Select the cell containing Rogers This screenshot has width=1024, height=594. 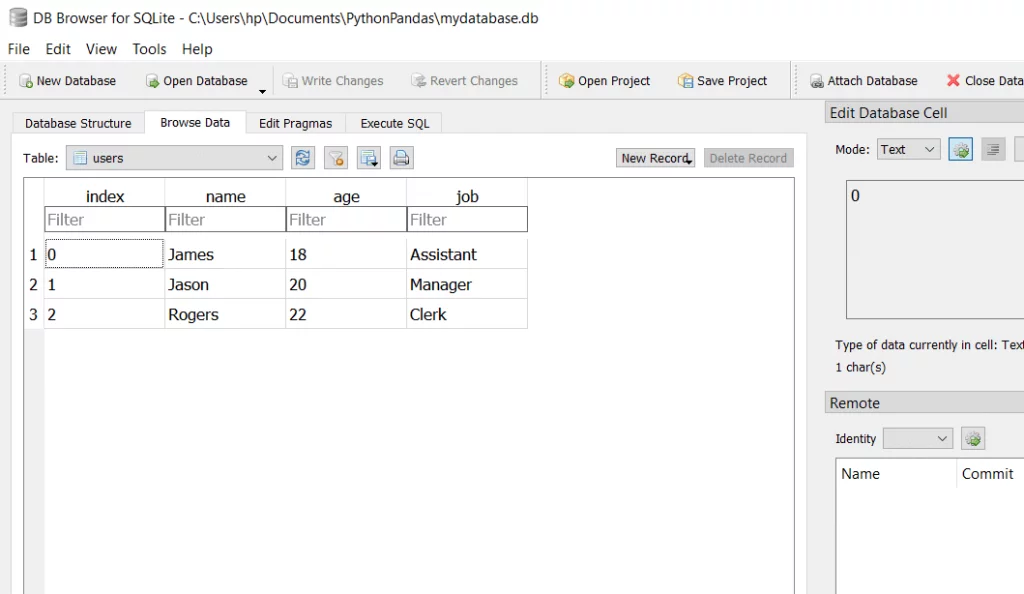pos(225,314)
